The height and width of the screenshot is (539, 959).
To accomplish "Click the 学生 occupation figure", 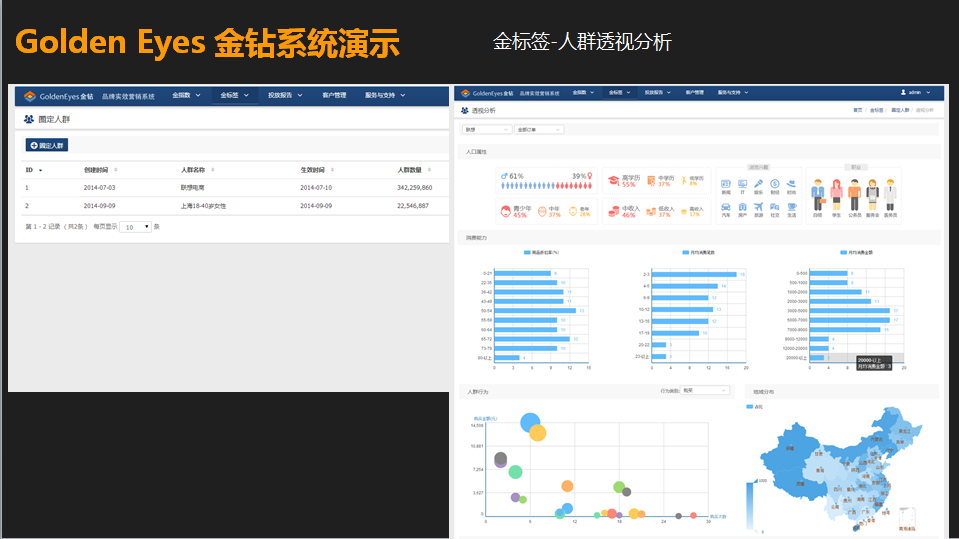I will click(836, 195).
